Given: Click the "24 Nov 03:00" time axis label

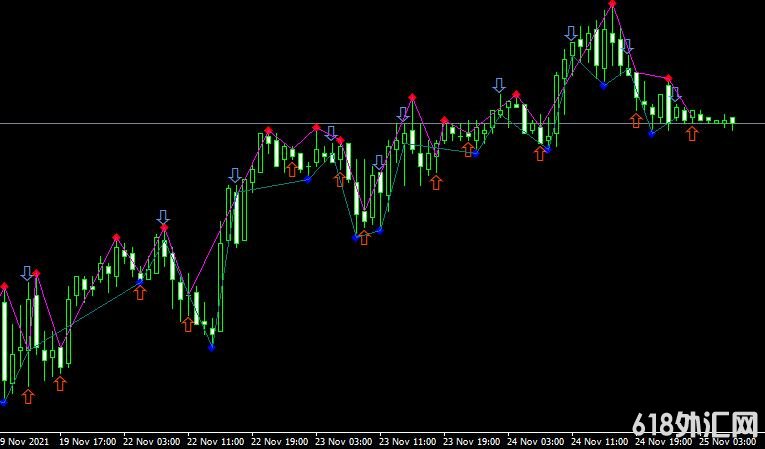Looking at the screenshot, I should [x=537, y=441].
